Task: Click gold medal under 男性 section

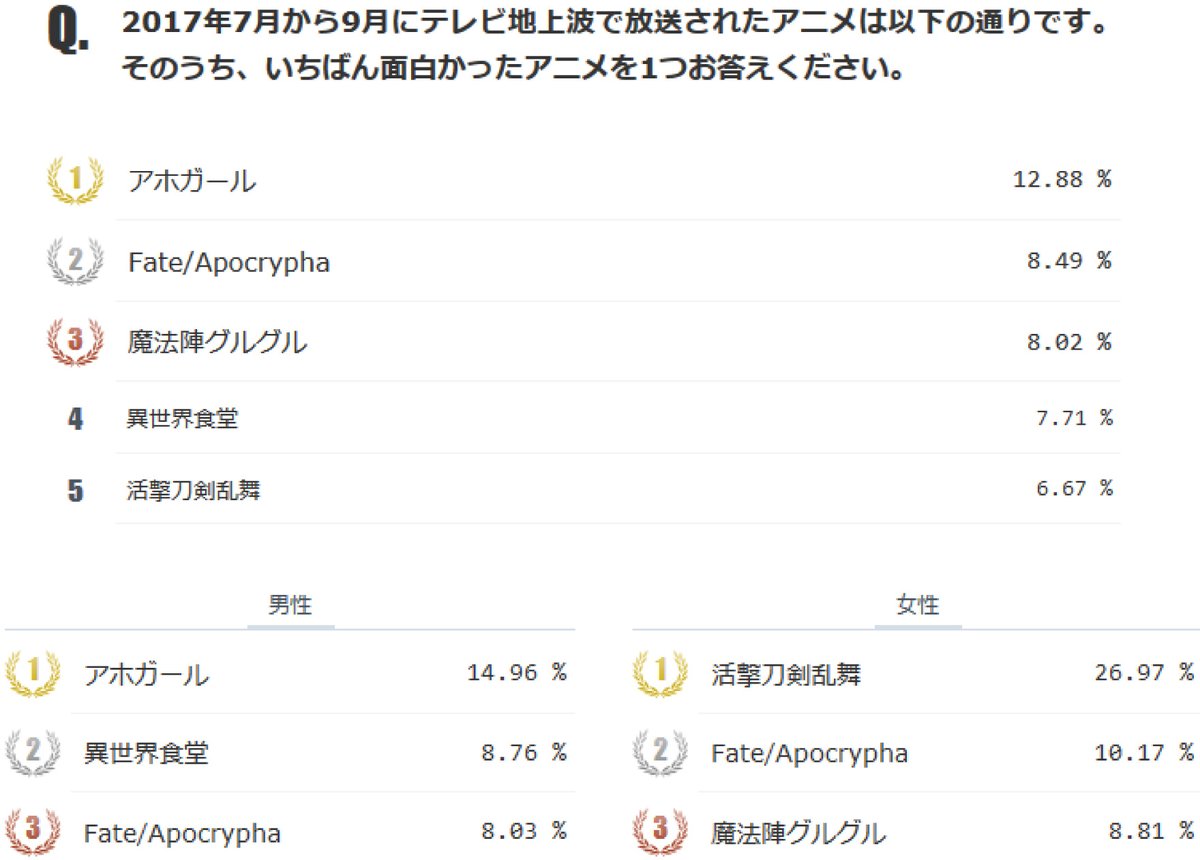Action: pyautogui.click(x=33, y=673)
